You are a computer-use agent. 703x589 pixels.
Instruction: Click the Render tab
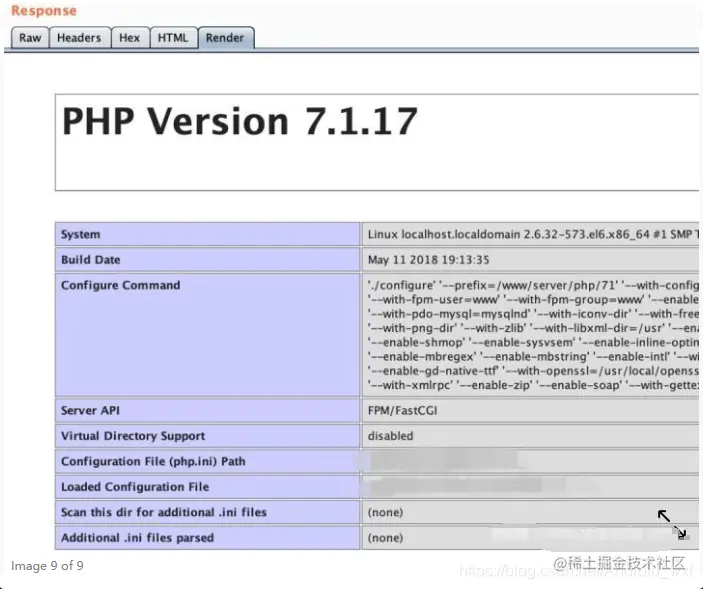tap(225, 38)
